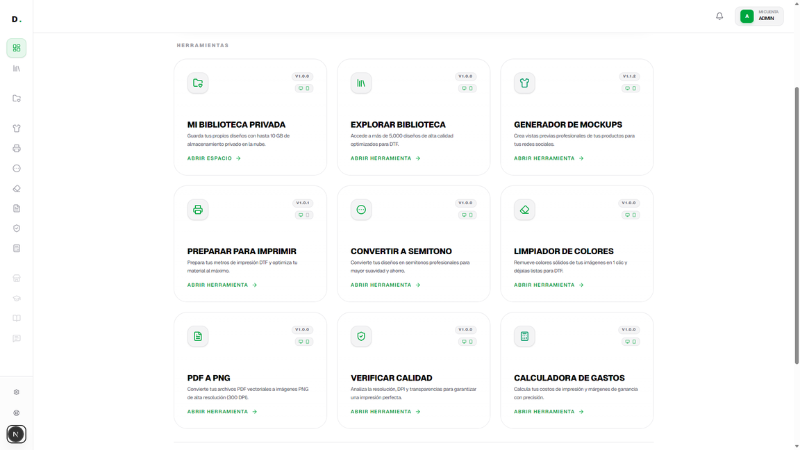Click the D. logo at top left

click(x=16, y=19)
